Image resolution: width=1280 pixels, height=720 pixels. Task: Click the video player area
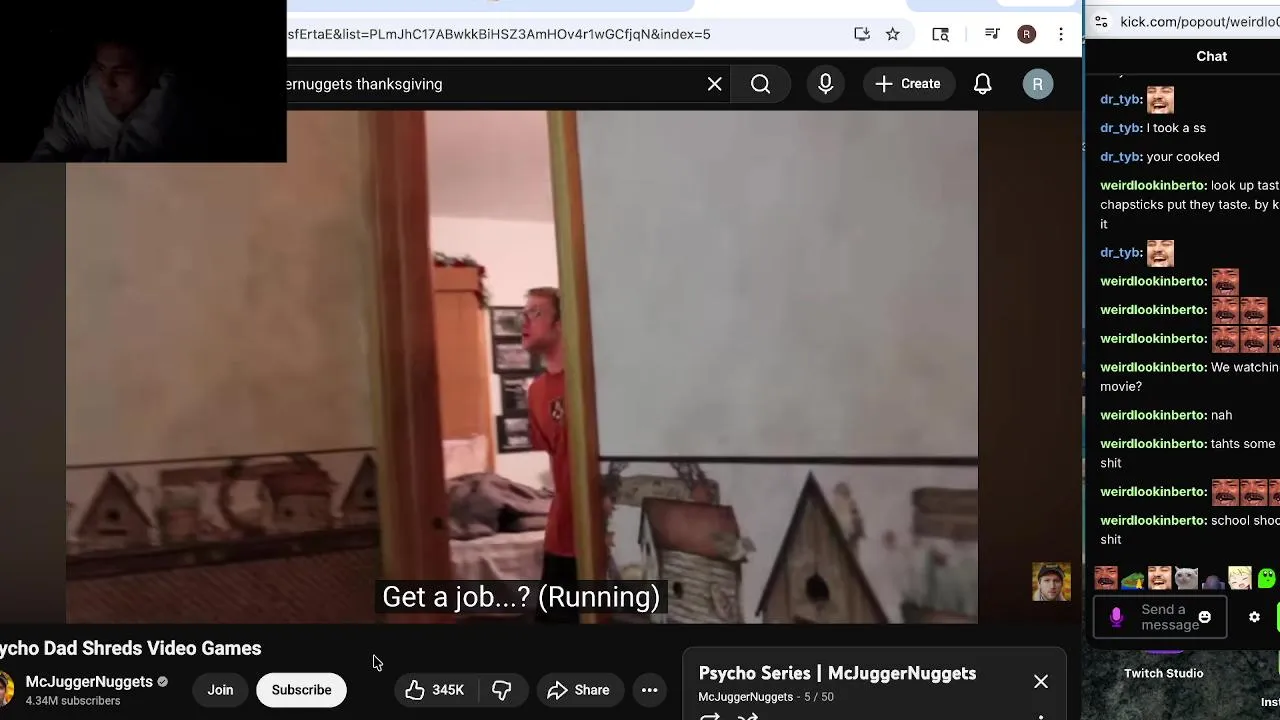[x=521, y=367]
